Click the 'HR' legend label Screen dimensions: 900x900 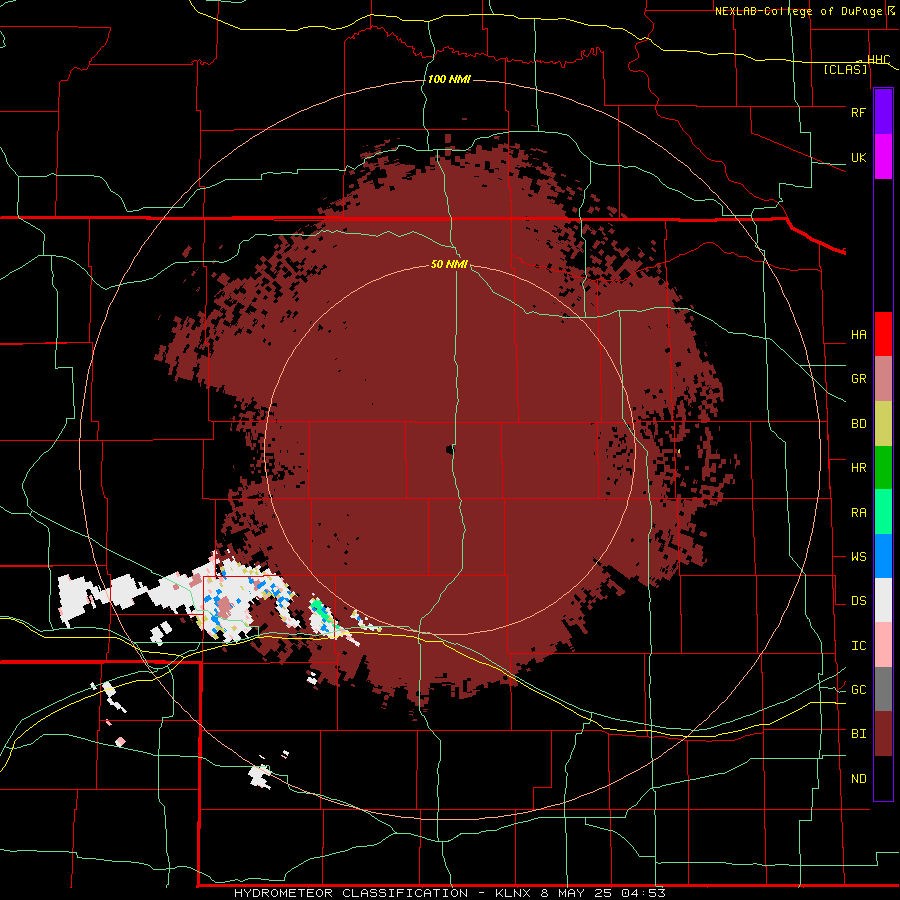858,468
